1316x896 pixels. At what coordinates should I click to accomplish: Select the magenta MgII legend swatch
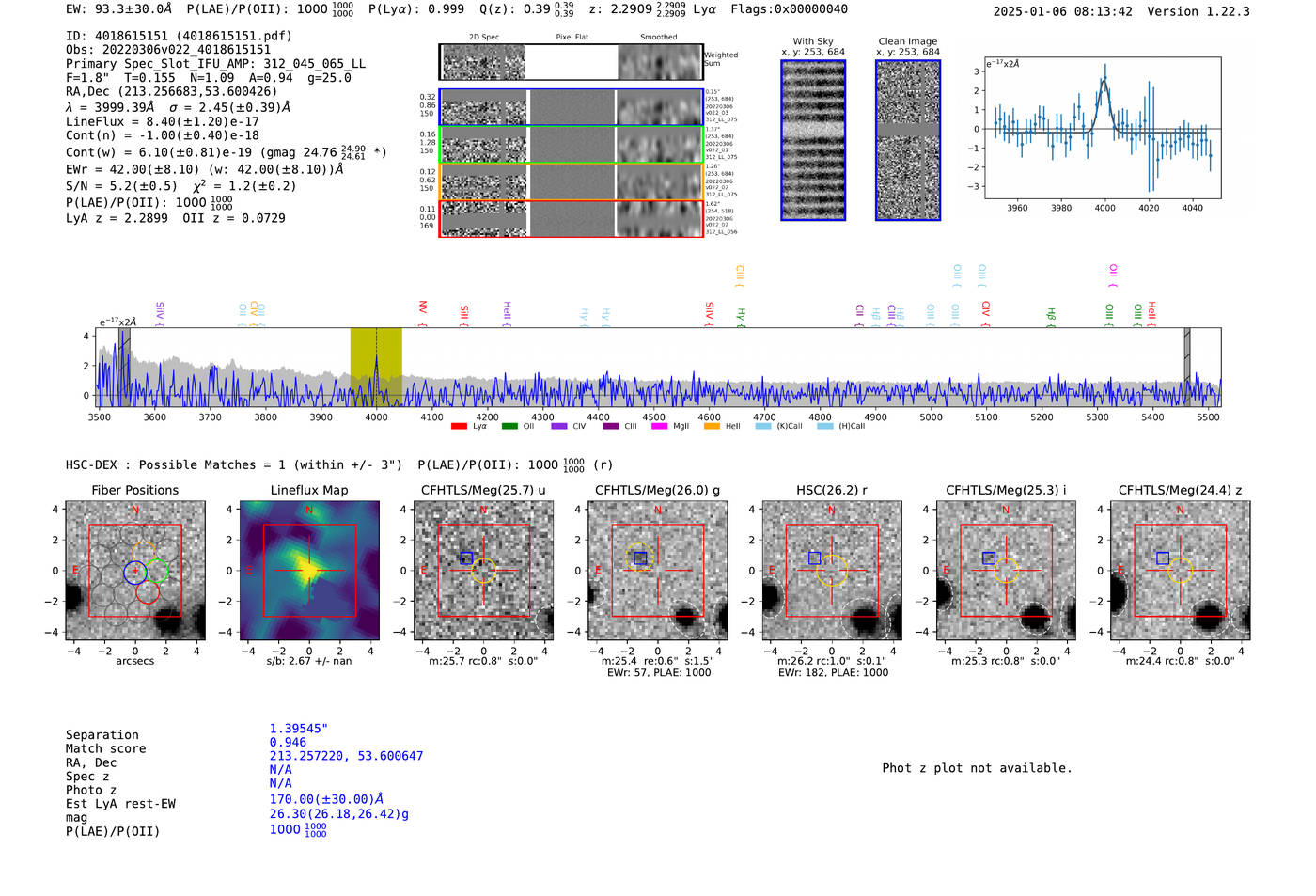pos(659,426)
